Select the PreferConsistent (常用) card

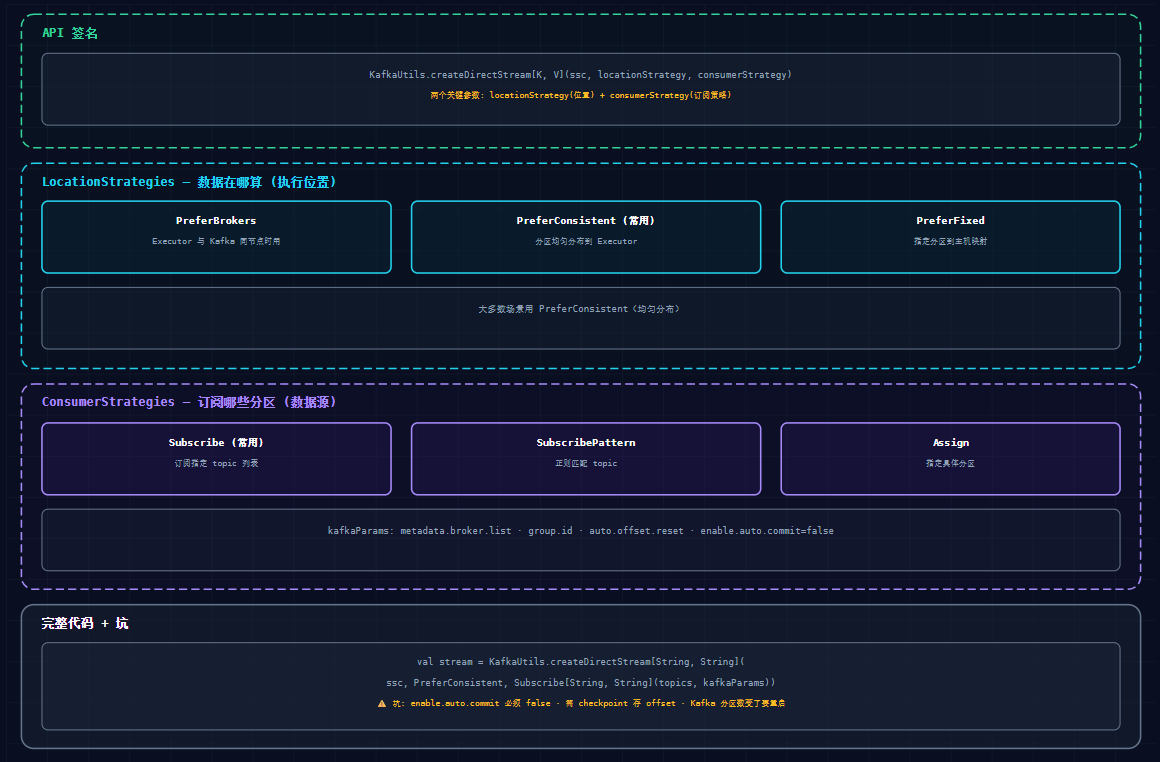coord(586,237)
